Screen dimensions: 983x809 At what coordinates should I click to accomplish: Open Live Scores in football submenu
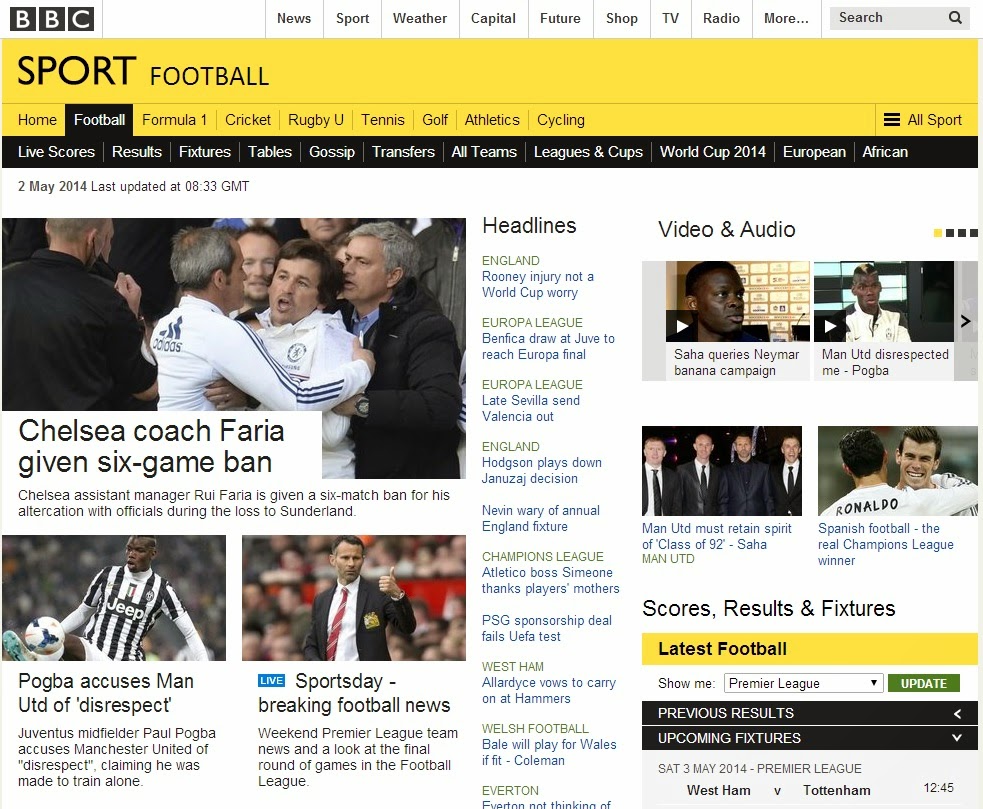tap(56, 152)
